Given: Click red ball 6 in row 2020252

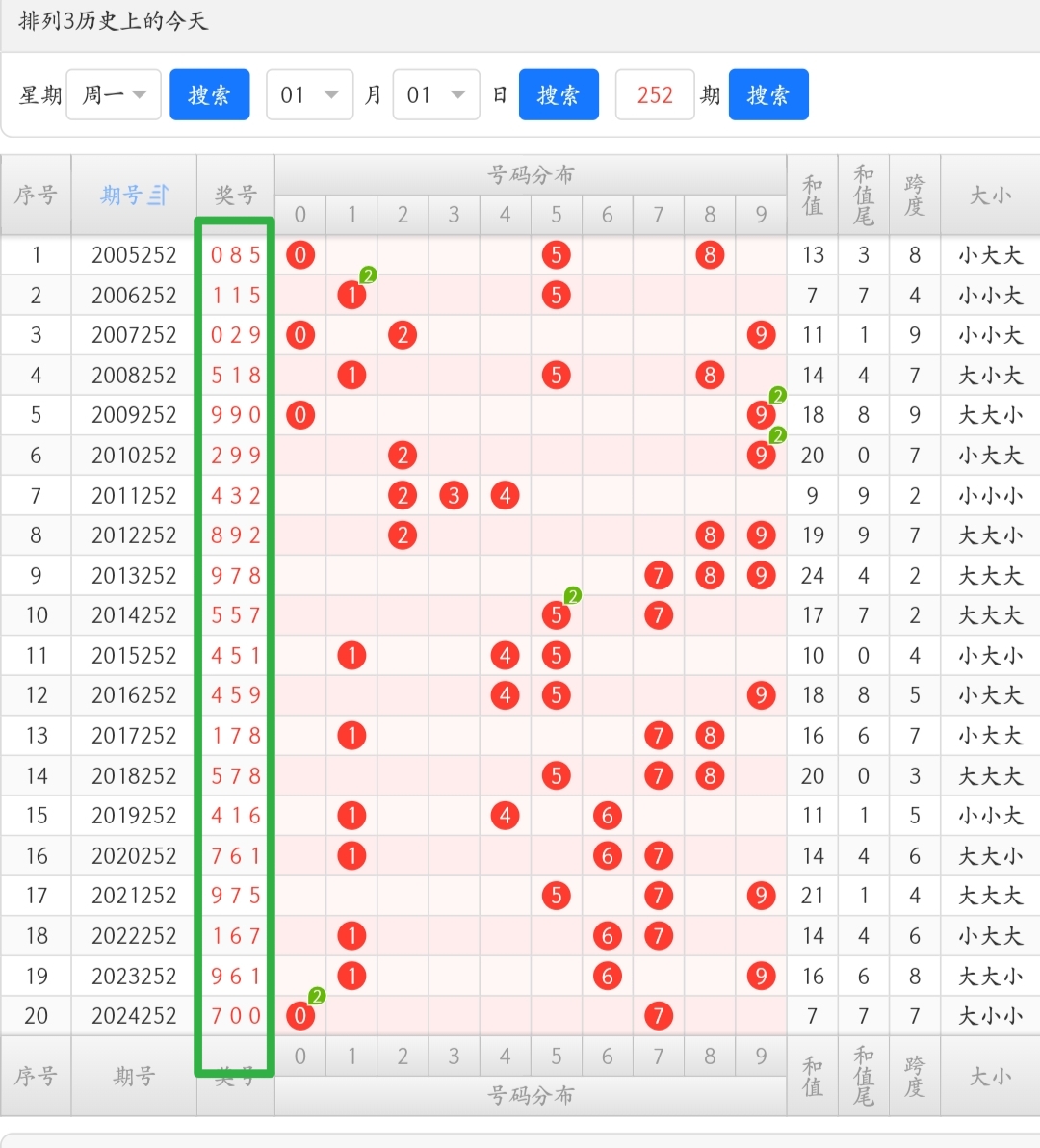Looking at the screenshot, I should pyautogui.click(x=608, y=855).
